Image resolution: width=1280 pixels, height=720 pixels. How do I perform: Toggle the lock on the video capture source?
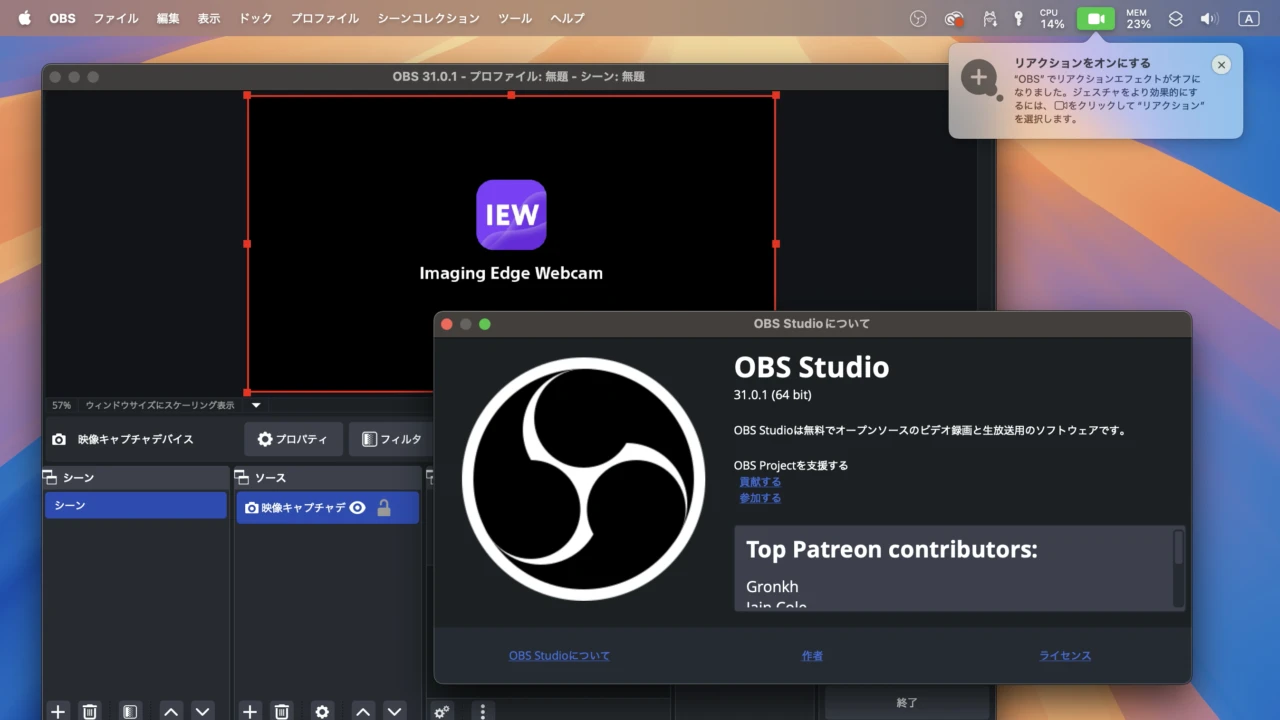point(384,508)
